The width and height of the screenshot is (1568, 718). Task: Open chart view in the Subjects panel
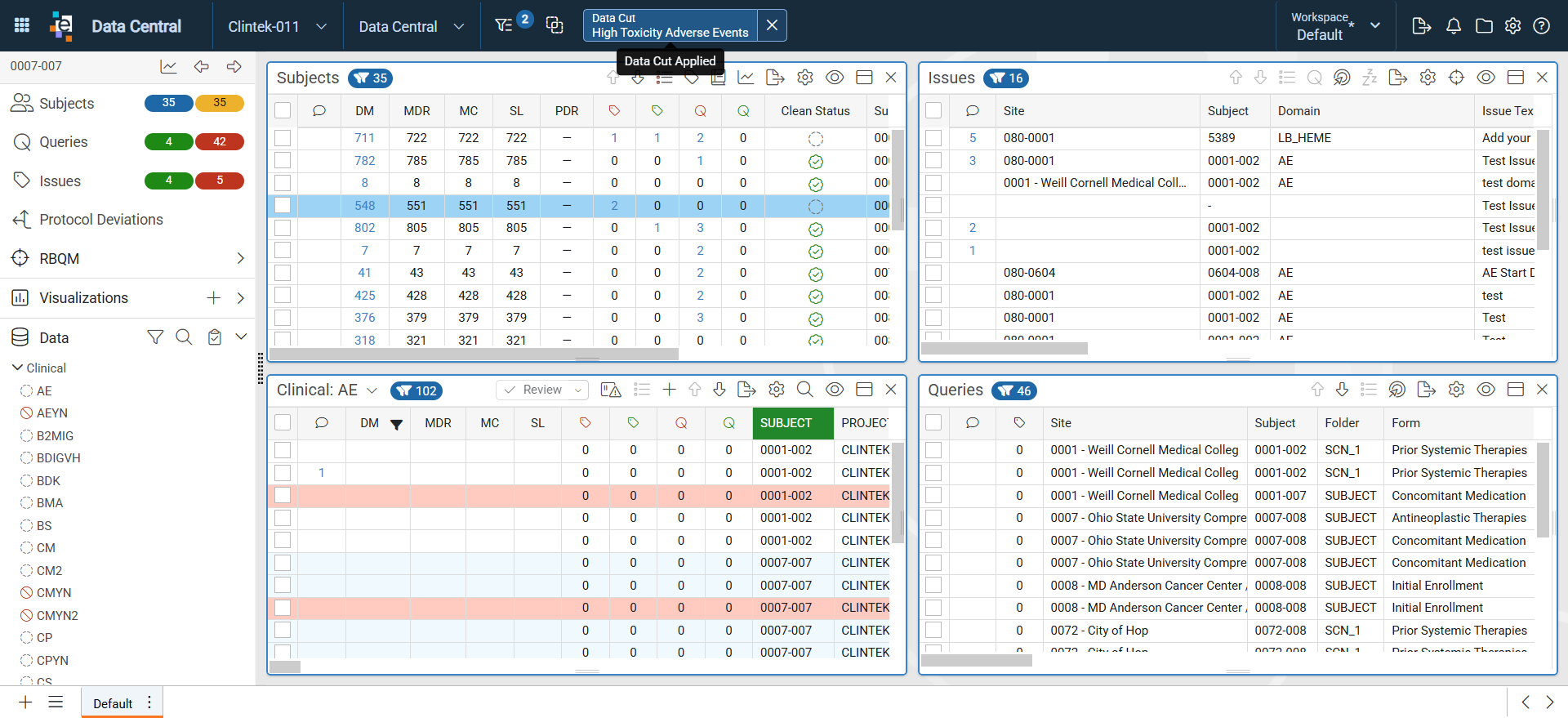coord(746,78)
